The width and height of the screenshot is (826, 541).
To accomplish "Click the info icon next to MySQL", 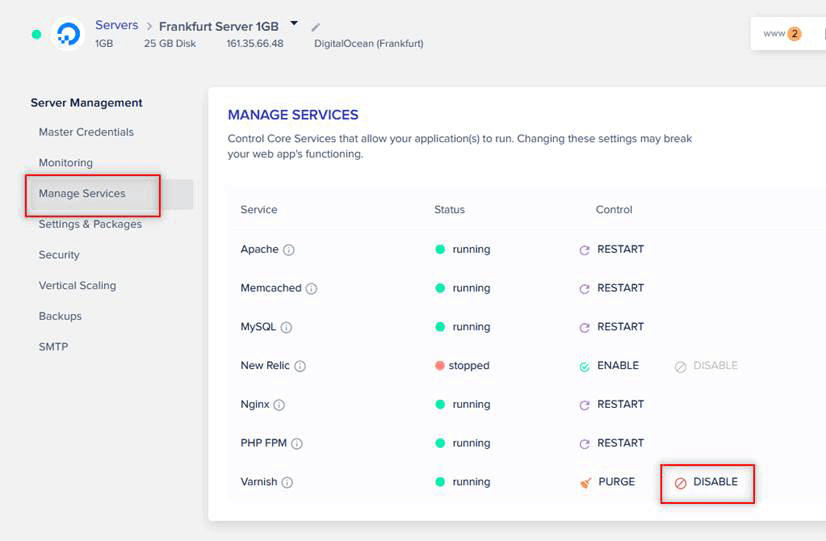I will [286, 327].
